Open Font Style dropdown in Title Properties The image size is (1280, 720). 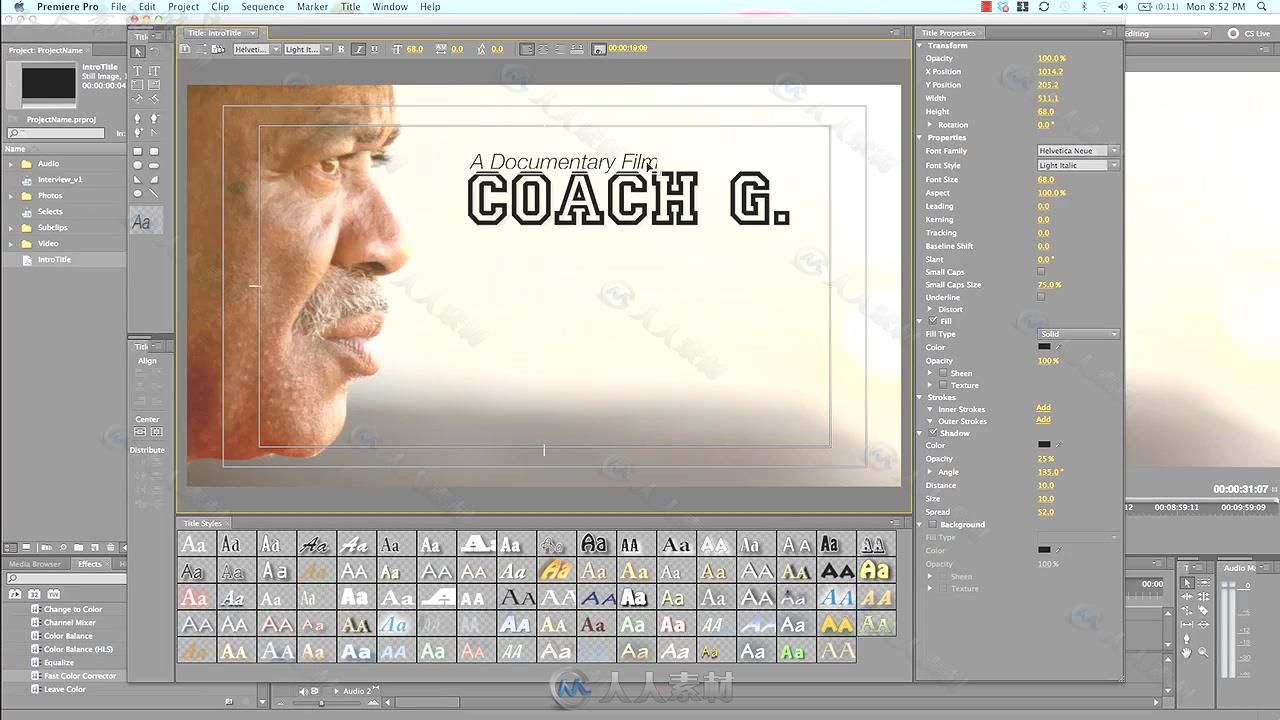[1078, 165]
